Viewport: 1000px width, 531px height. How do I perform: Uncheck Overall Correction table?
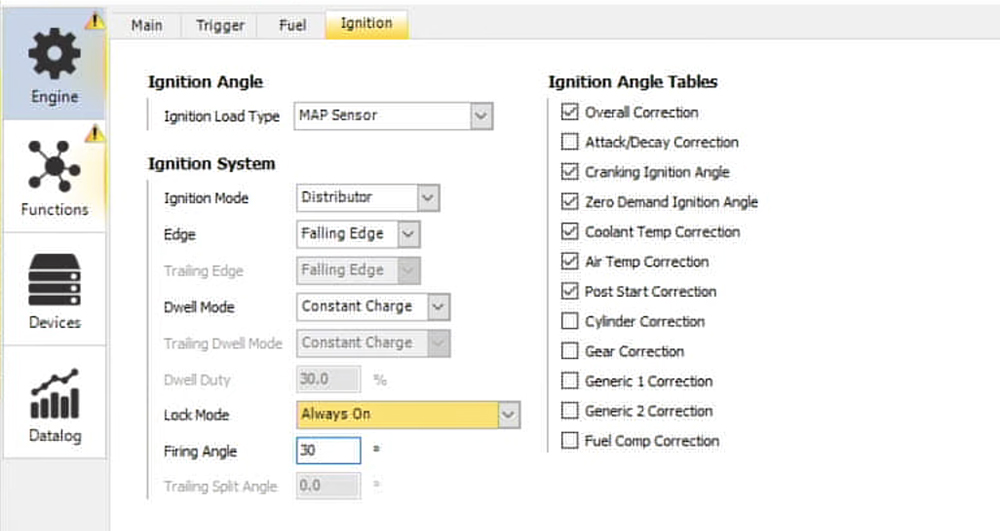[570, 112]
